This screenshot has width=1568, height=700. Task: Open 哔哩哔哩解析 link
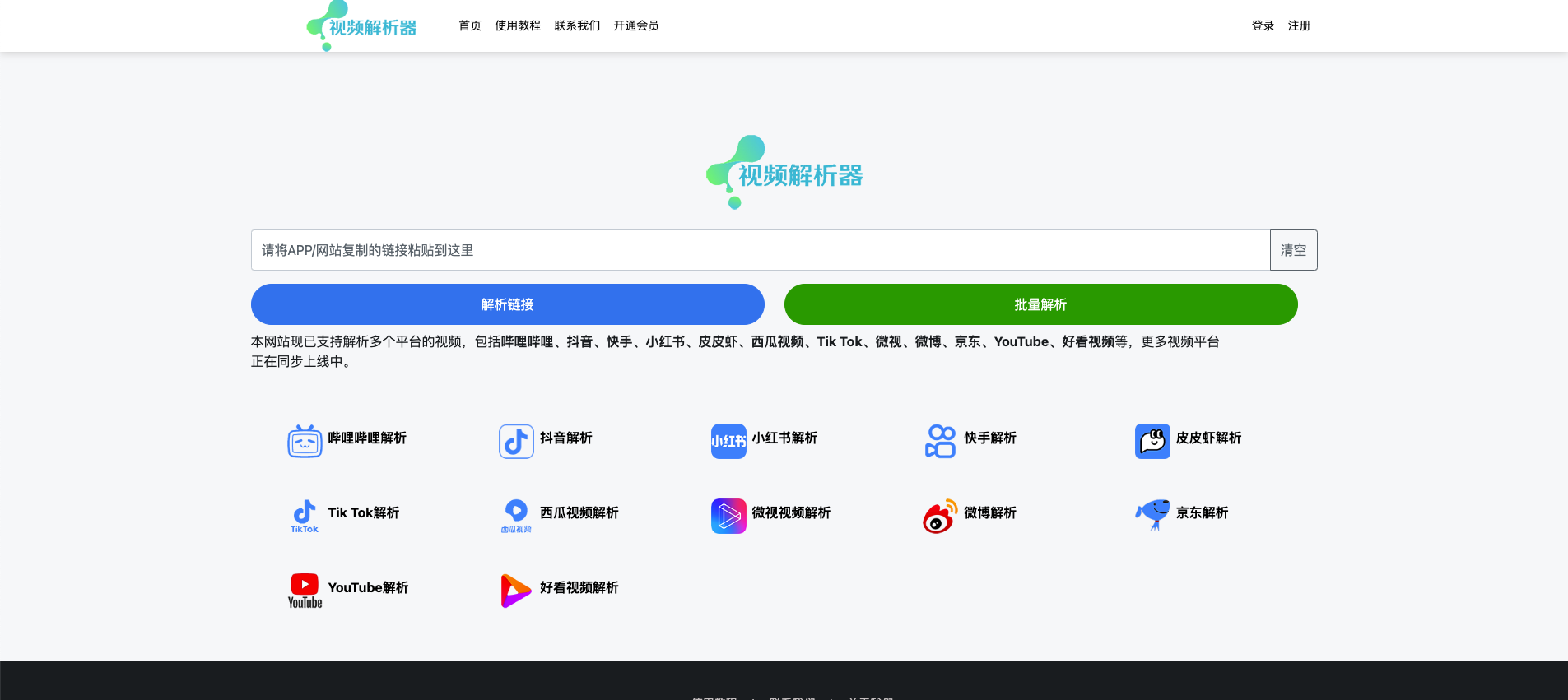(x=367, y=438)
